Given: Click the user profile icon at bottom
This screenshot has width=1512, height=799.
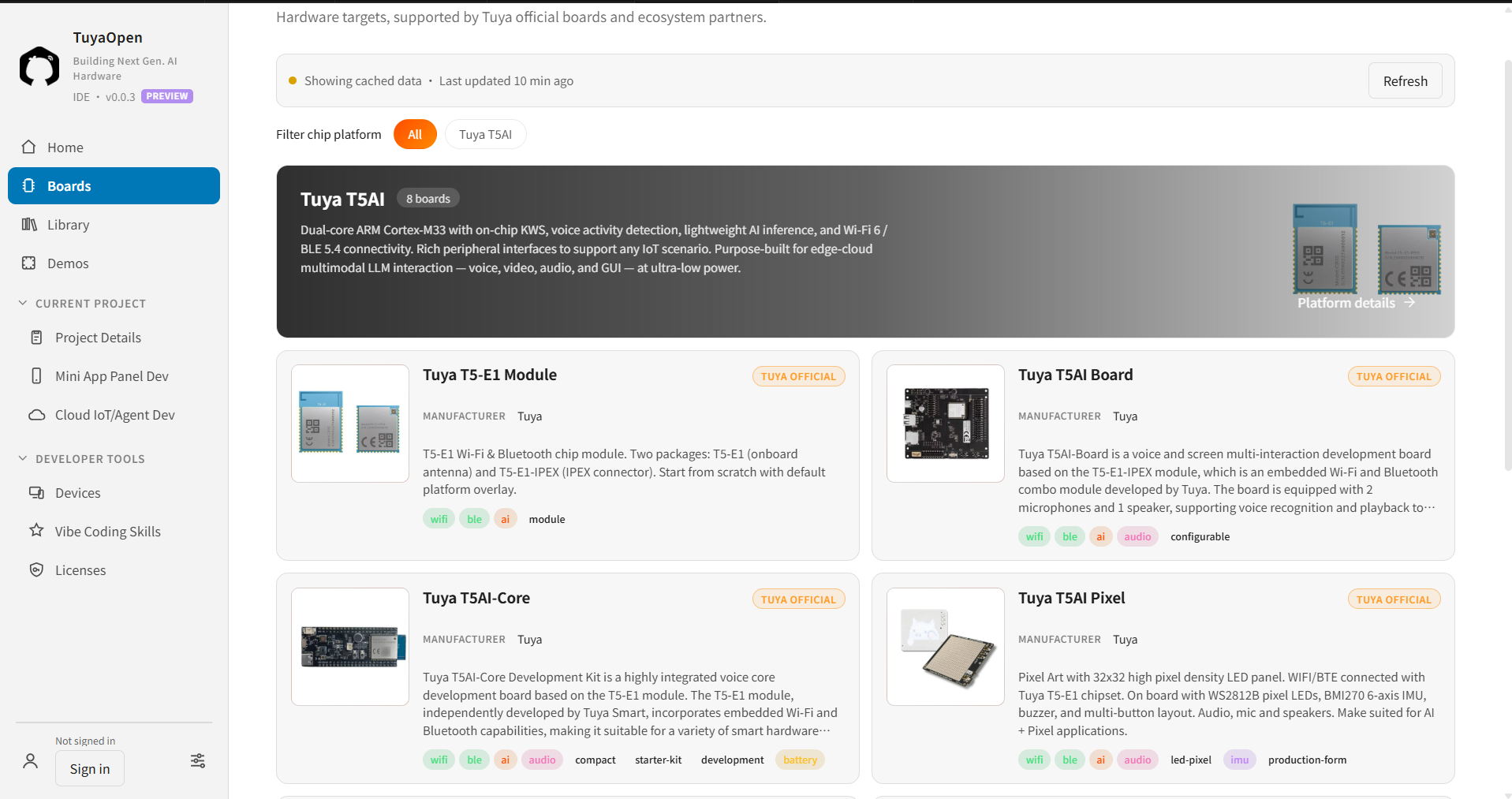Looking at the screenshot, I should click(x=30, y=760).
